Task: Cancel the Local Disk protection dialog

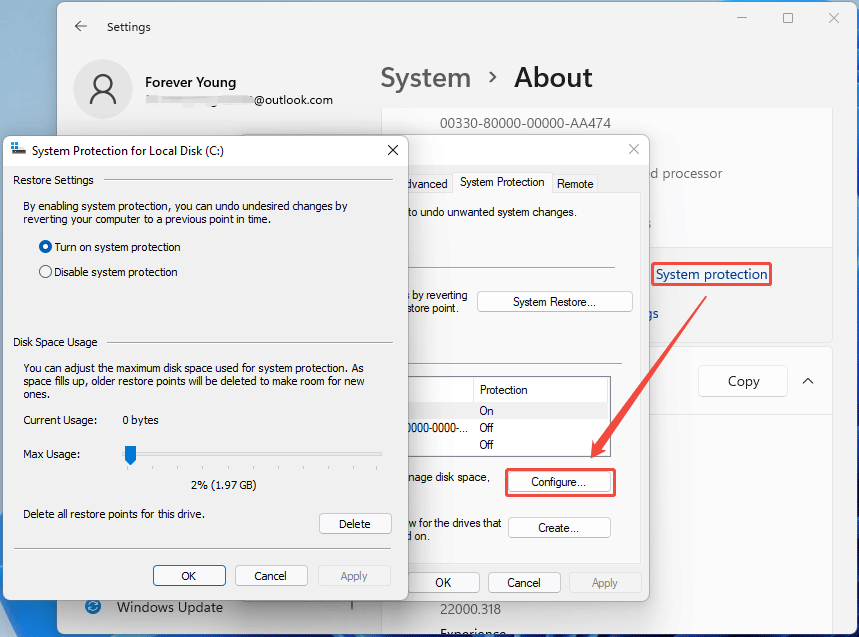Action: pyautogui.click(x=271, y=576)
